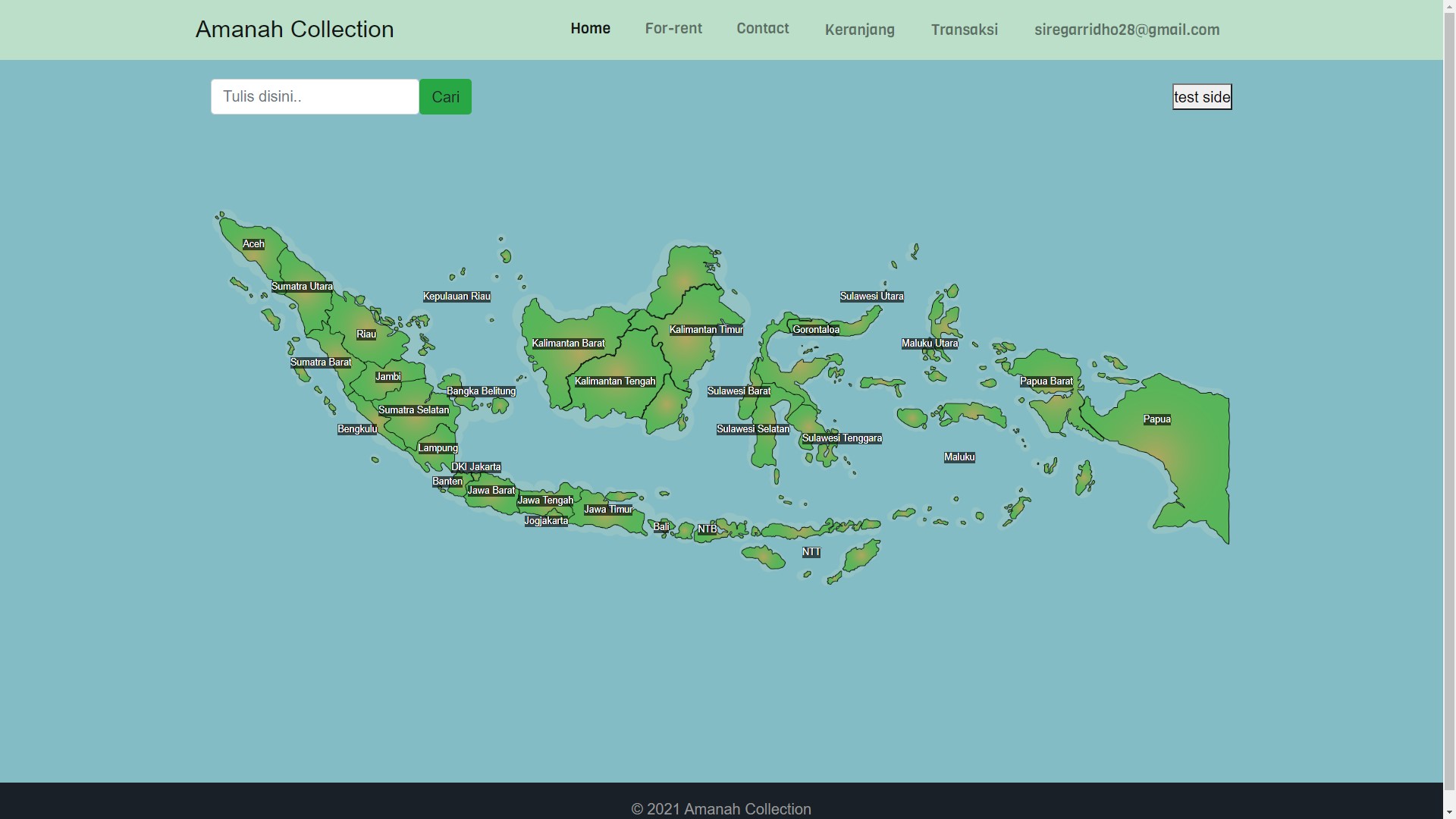Click the Home navigation item
The width and height of the screenshot is (1456, 819).
pyautogui.click(x=590, y=29)
